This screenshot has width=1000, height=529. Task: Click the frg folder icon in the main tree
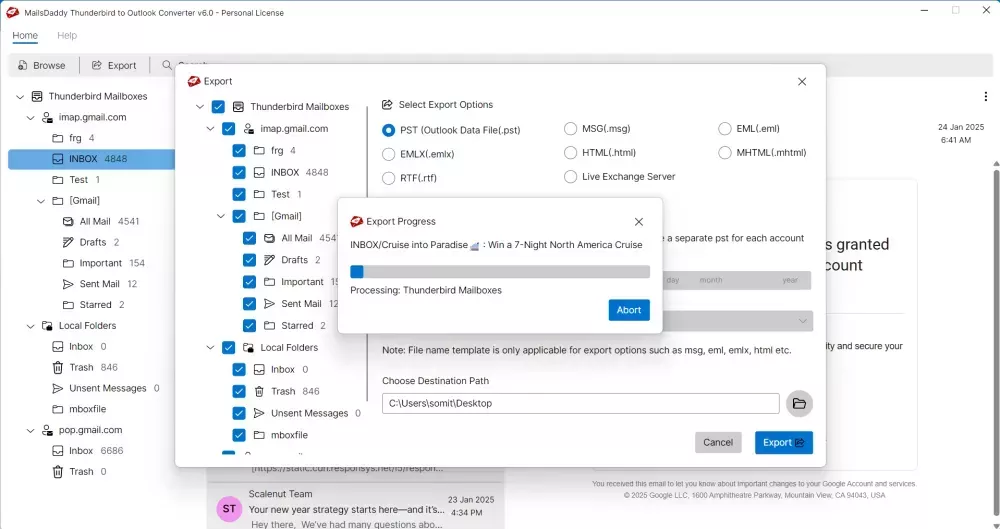click(57, 138)
